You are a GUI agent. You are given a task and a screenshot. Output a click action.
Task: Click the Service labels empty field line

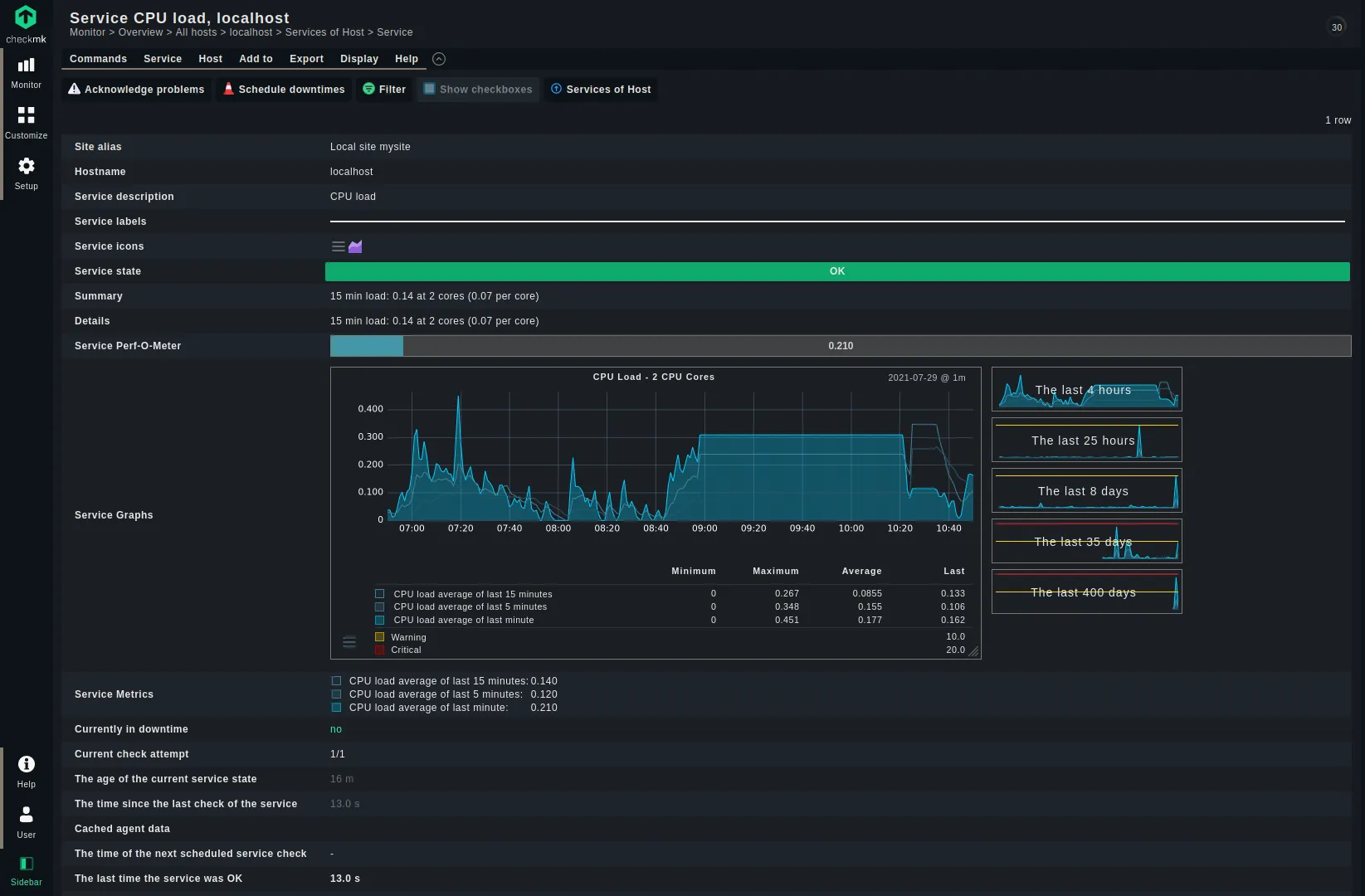coord(837,222)
